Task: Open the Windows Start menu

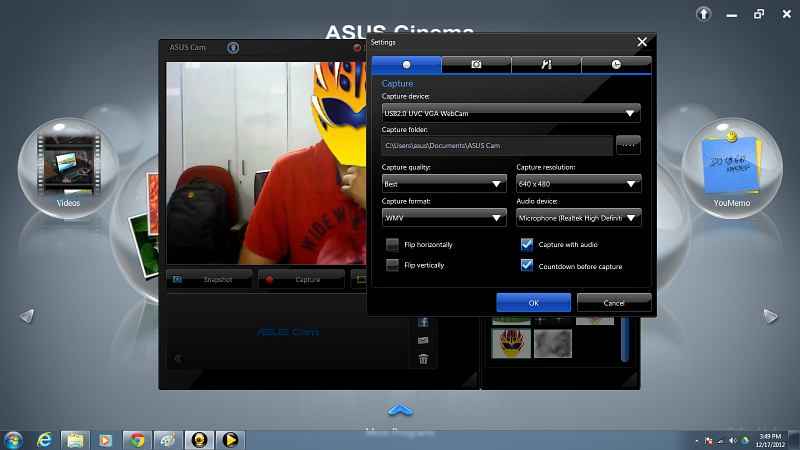Action: [13, 440]
